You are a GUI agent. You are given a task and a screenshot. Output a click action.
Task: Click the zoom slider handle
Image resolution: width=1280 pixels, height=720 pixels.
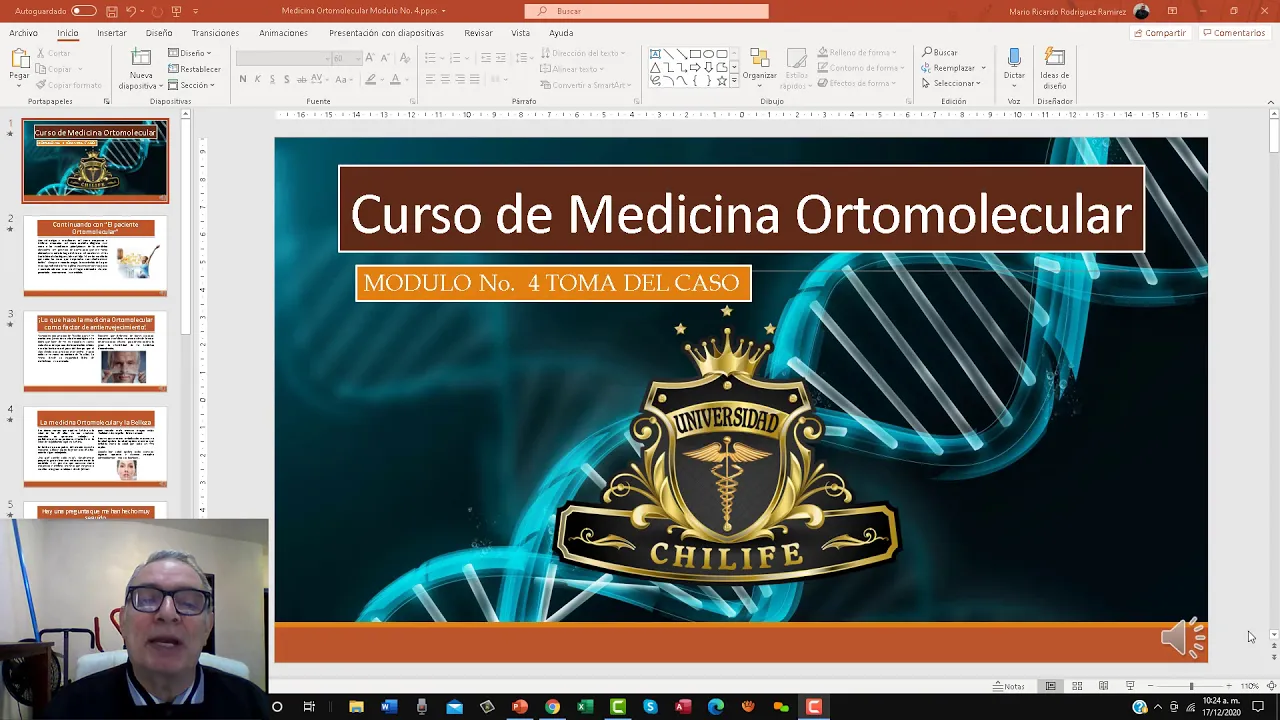(x=1191, y=686)
